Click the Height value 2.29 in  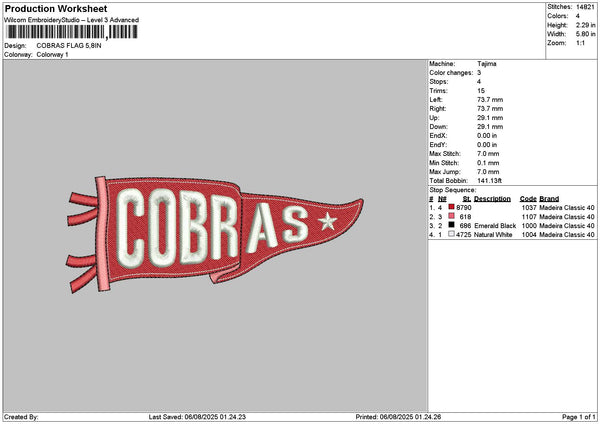click(585, 25)
